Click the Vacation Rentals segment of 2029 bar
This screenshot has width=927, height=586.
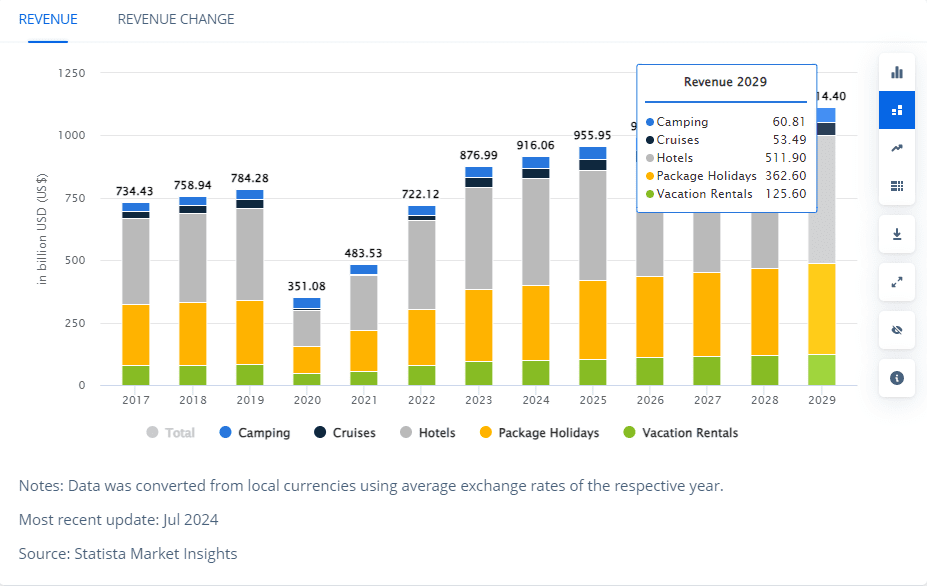click(x=822, y=370)
